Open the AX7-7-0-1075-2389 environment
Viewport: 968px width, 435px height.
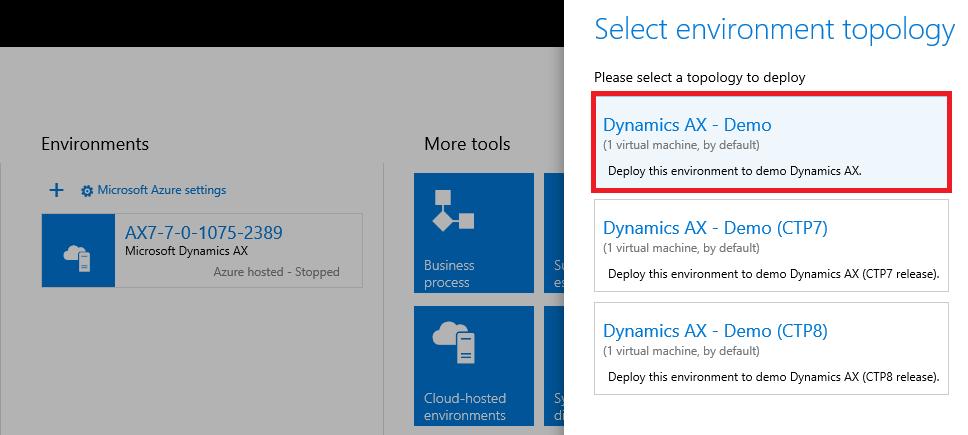[x=204, y=233]
